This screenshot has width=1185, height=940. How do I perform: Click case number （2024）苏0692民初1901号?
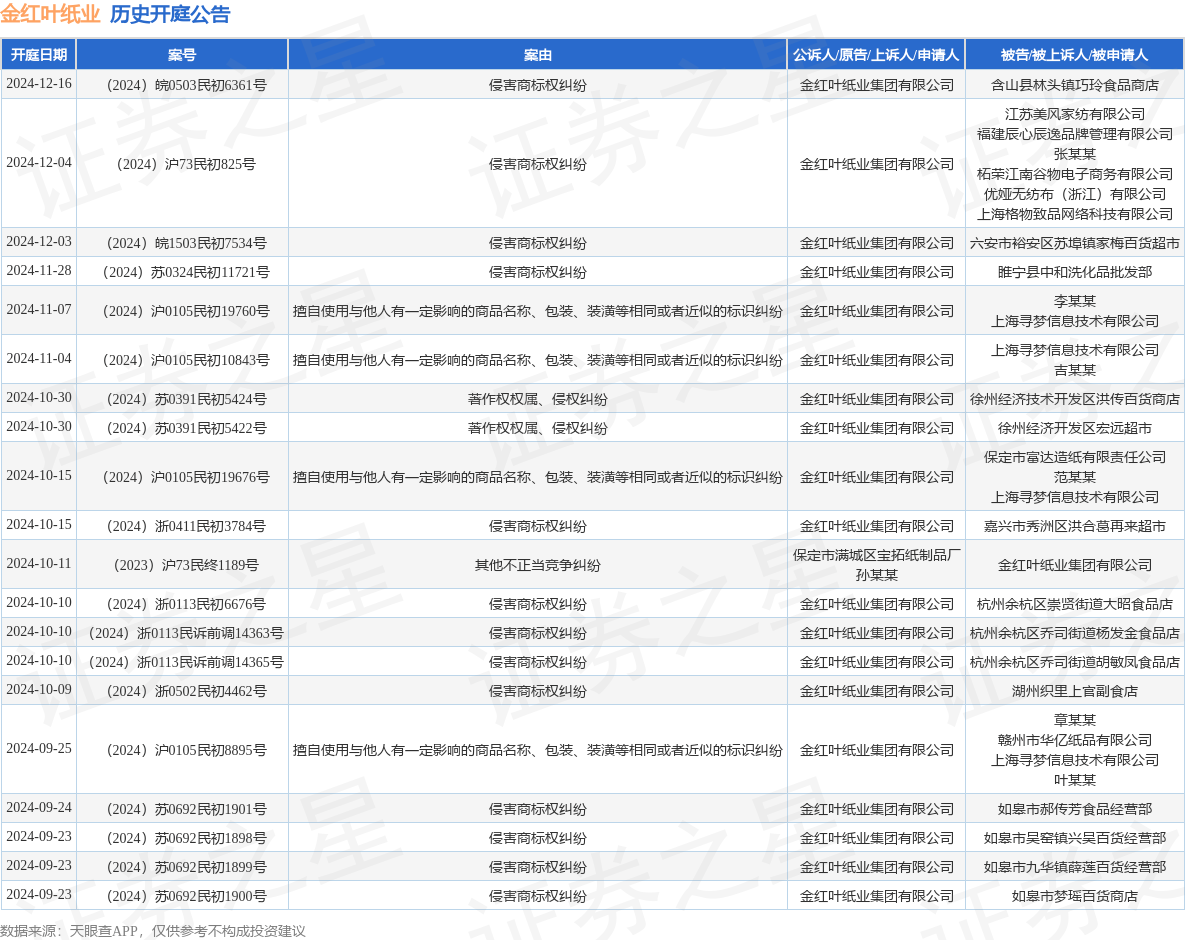click(182, 809)
